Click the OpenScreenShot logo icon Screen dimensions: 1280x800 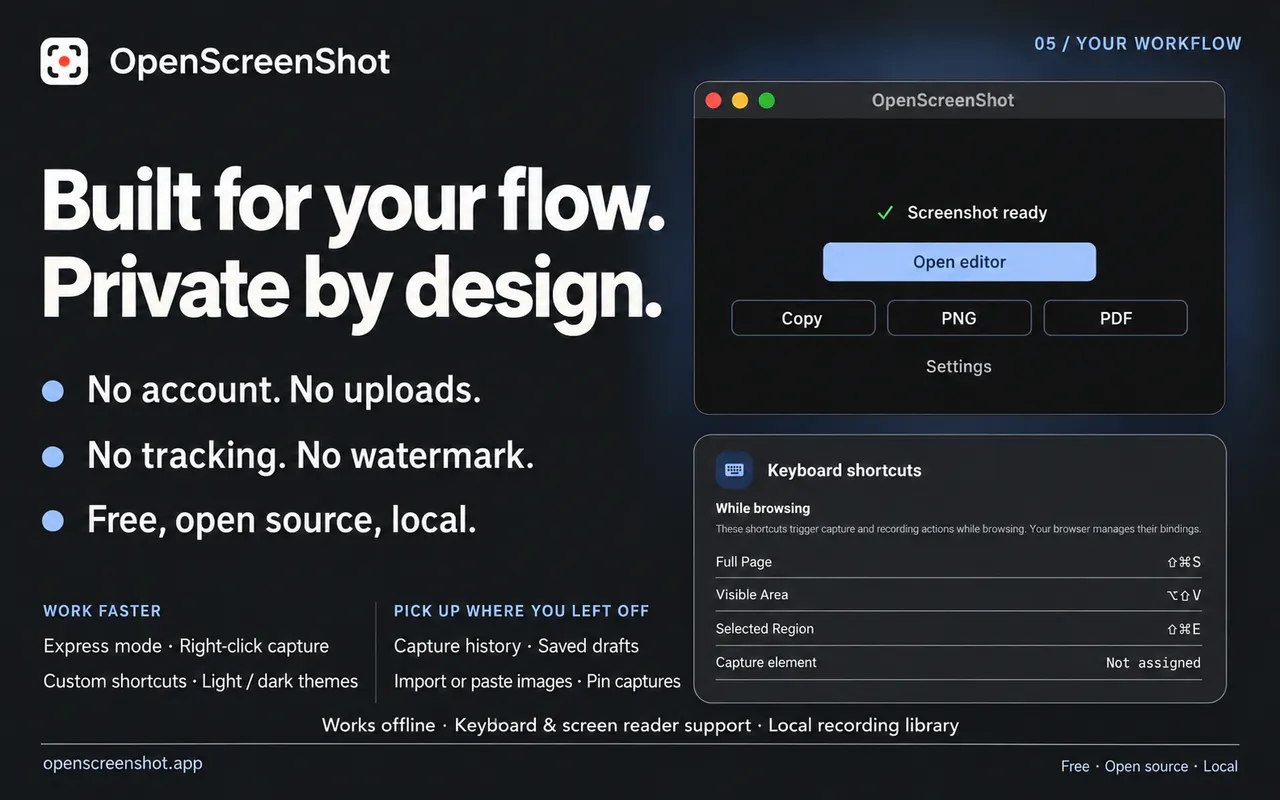pyautogui.click(x=64, y=61)
